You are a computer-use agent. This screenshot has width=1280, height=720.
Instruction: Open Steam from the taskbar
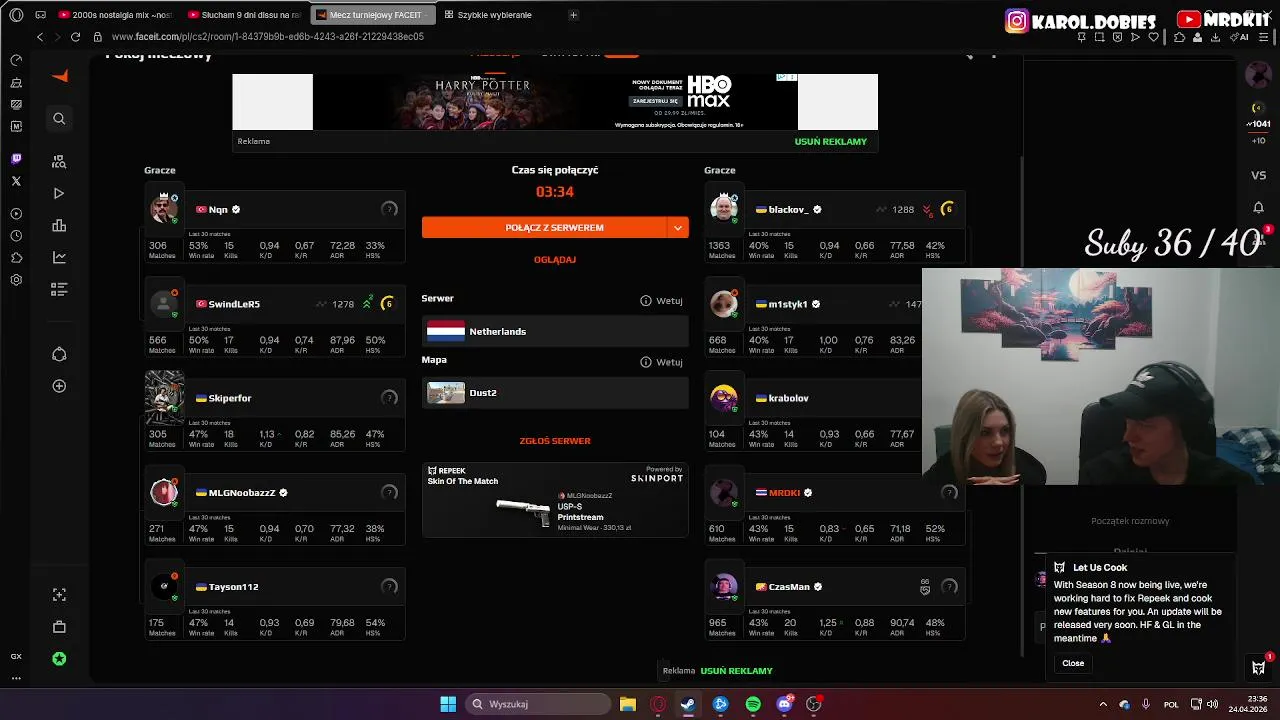point(688,704)
